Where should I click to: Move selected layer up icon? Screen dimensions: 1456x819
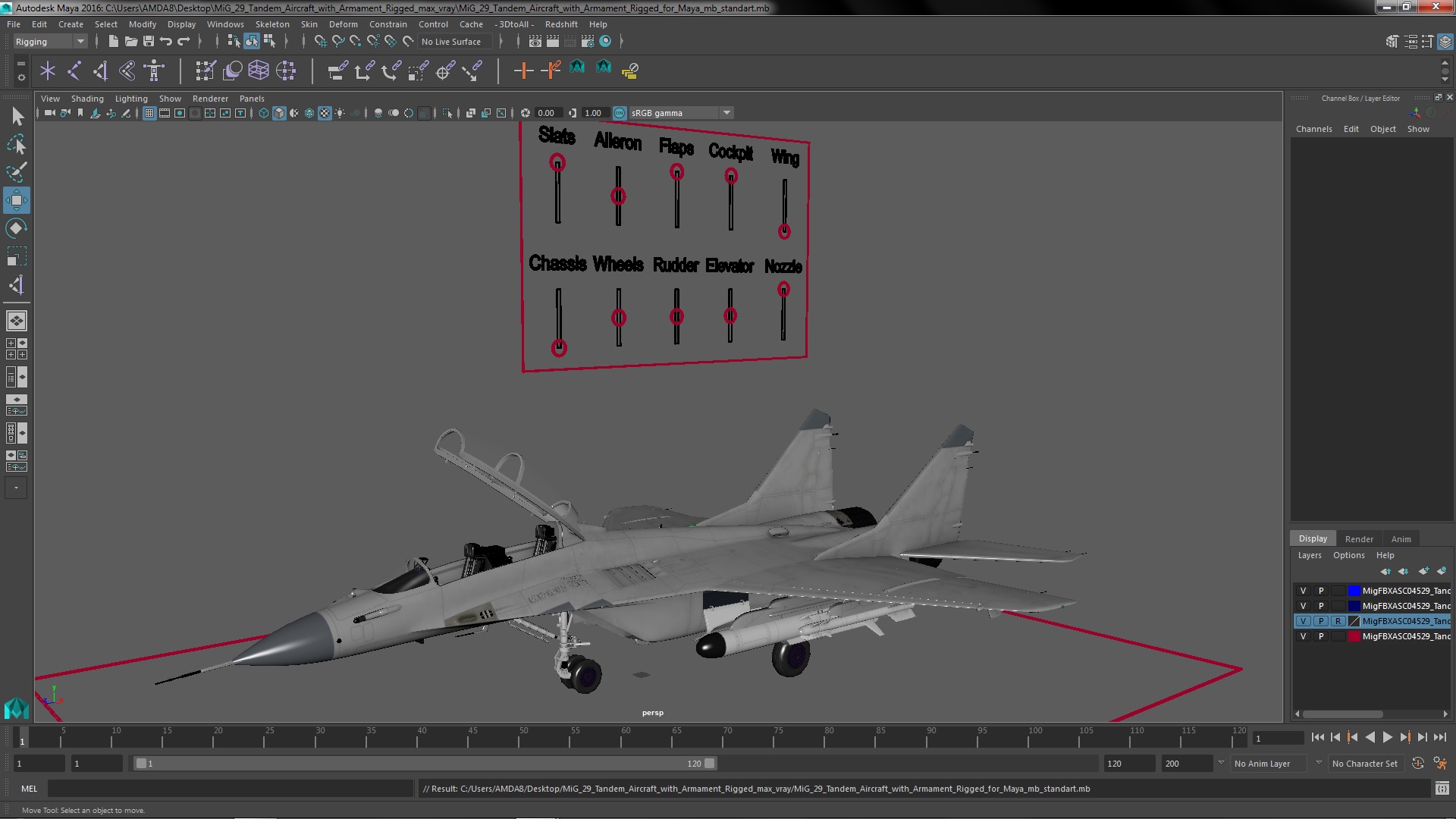(1385, 571)
